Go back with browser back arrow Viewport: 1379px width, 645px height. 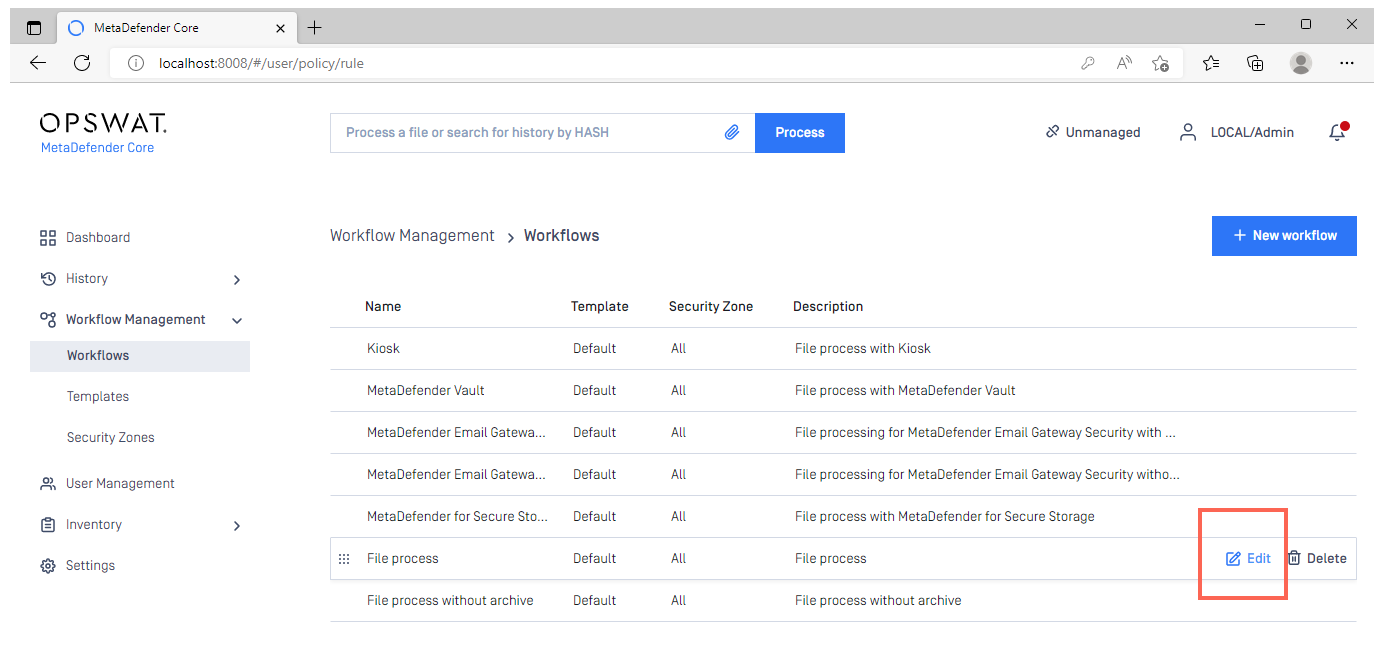point(38,63)
